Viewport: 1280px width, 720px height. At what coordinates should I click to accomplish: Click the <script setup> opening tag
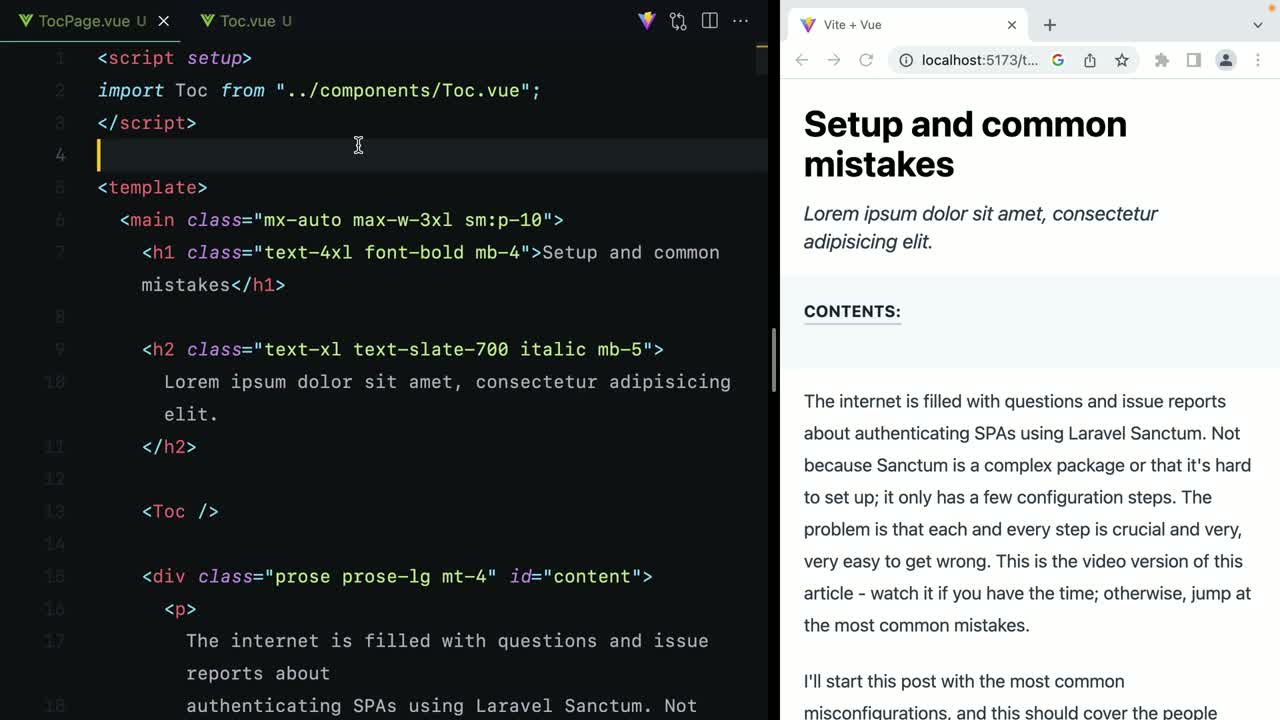174,58
